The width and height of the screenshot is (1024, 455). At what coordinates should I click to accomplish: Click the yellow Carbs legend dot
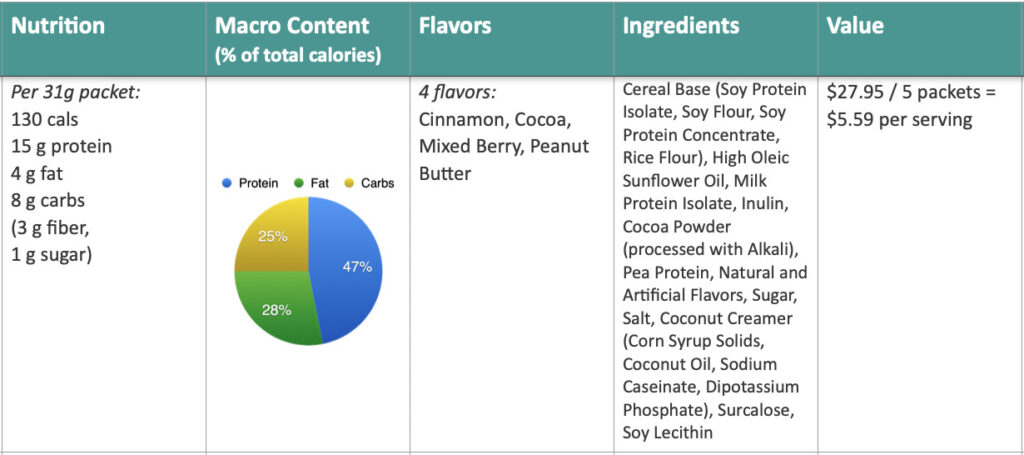tap(349, 184)
